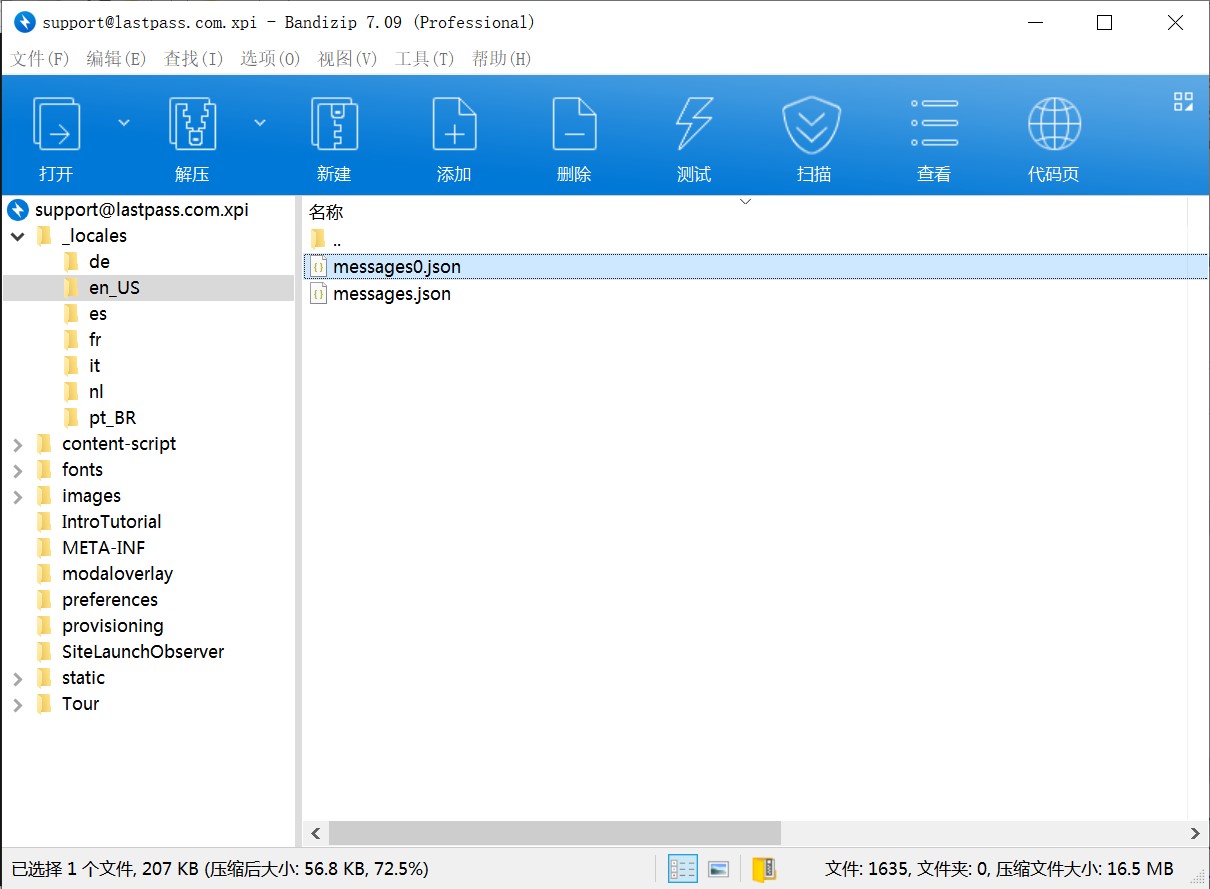The height and width of the screenshot is (889, 1210).
Task: Select the fr locale folder
Action: (x=95, y=340)
